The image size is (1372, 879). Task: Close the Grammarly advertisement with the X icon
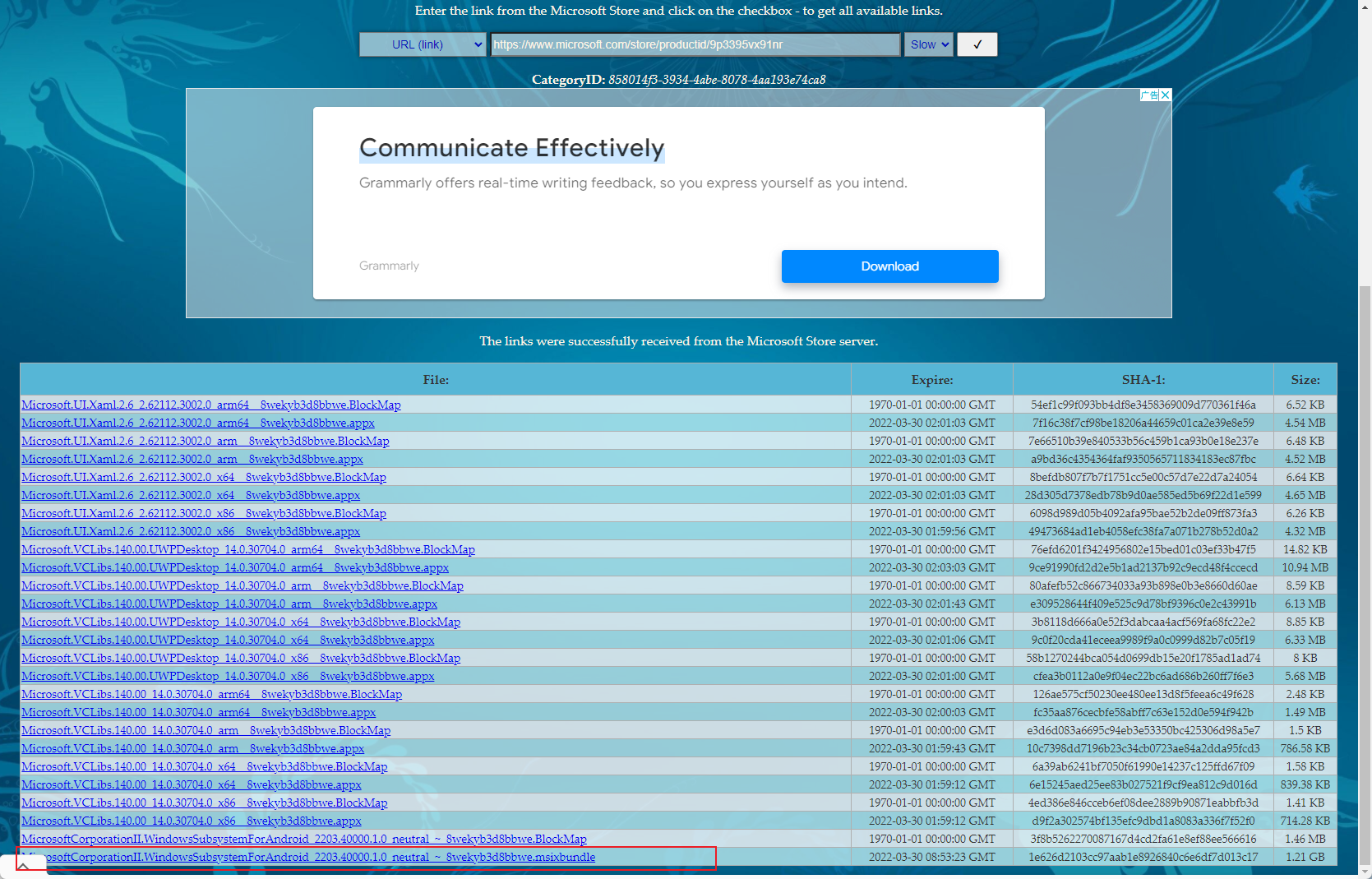click(x=1165, y=95)
